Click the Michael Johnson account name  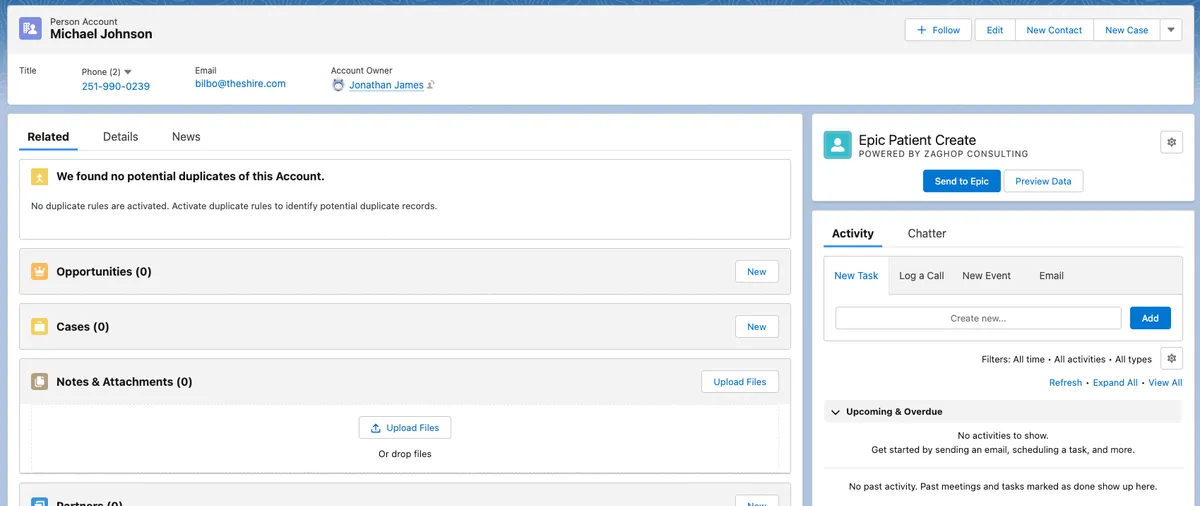[x=101, y=34]
